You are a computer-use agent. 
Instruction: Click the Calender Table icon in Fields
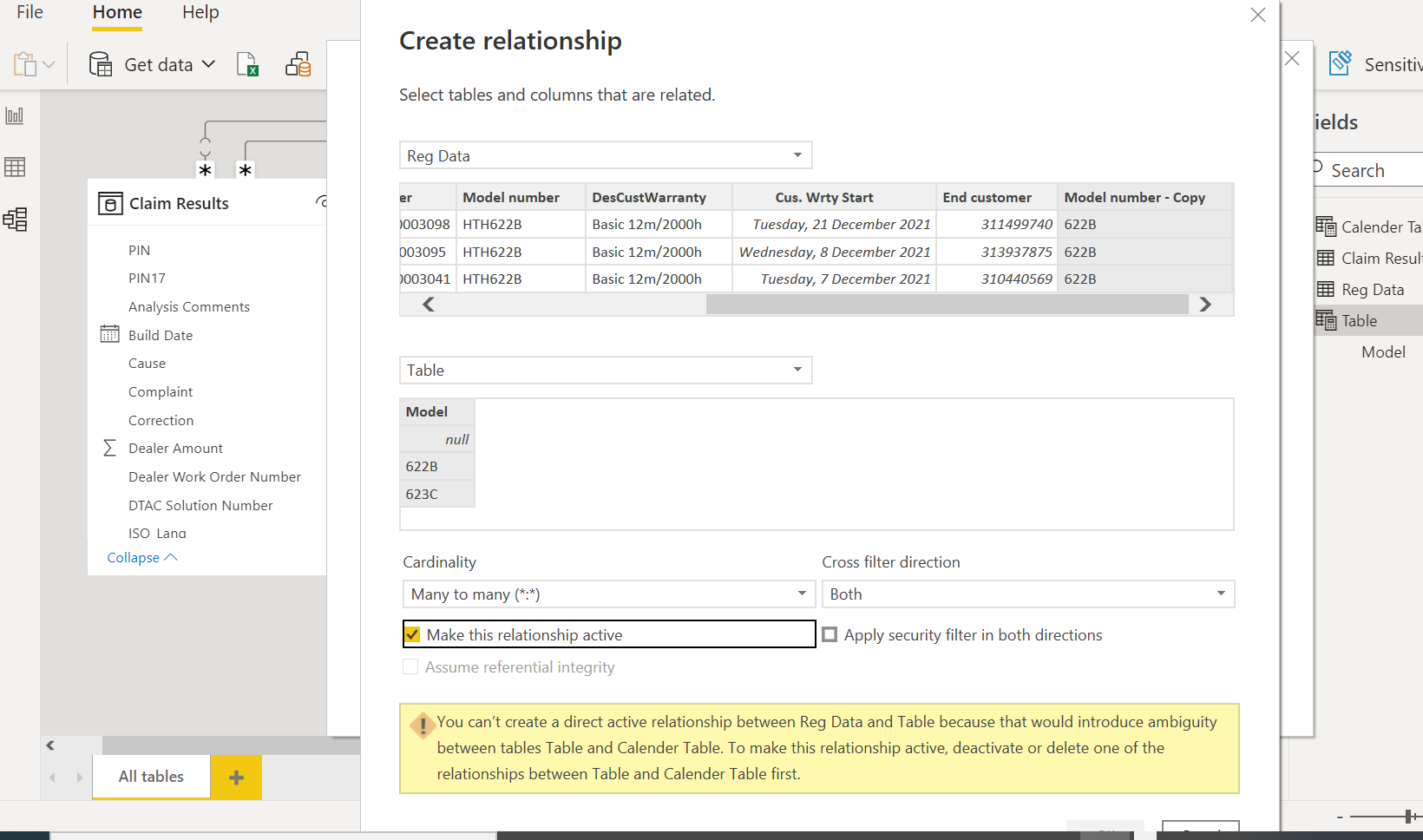click(x=1325, y=226)
